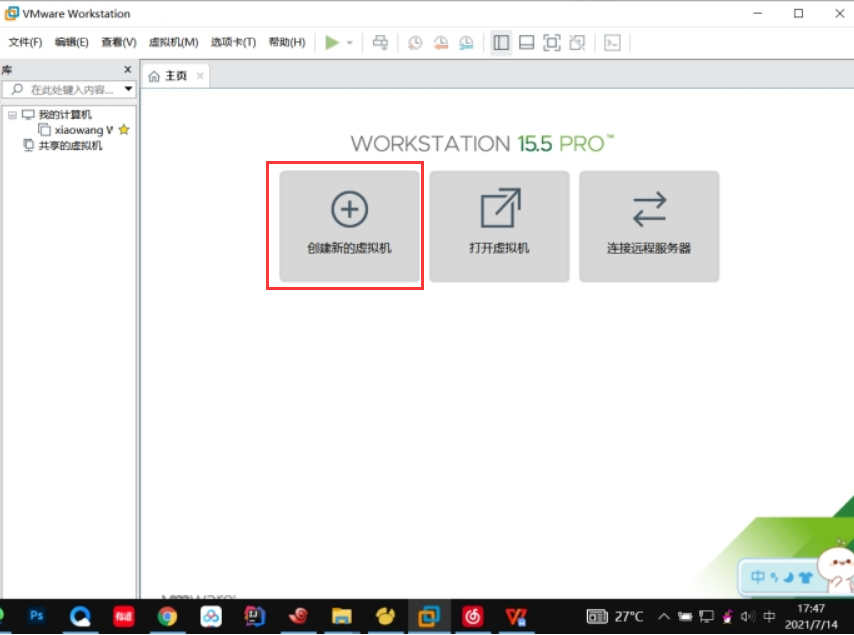Open the yellow bear taskbar icon
Image resolution: width=854 pixels, height=635 pixels.
pyautogui.click(x=385, y=616)
